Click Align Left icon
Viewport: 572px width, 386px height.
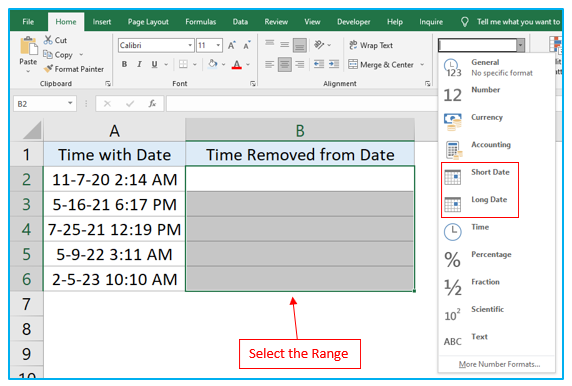(270, 65)
